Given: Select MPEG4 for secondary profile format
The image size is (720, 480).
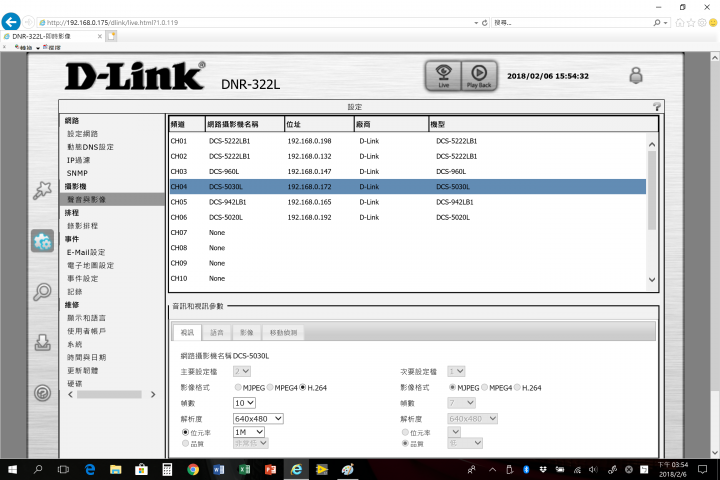Looking at the screenshot, I should pyautogui.click(x=484, y=387).
